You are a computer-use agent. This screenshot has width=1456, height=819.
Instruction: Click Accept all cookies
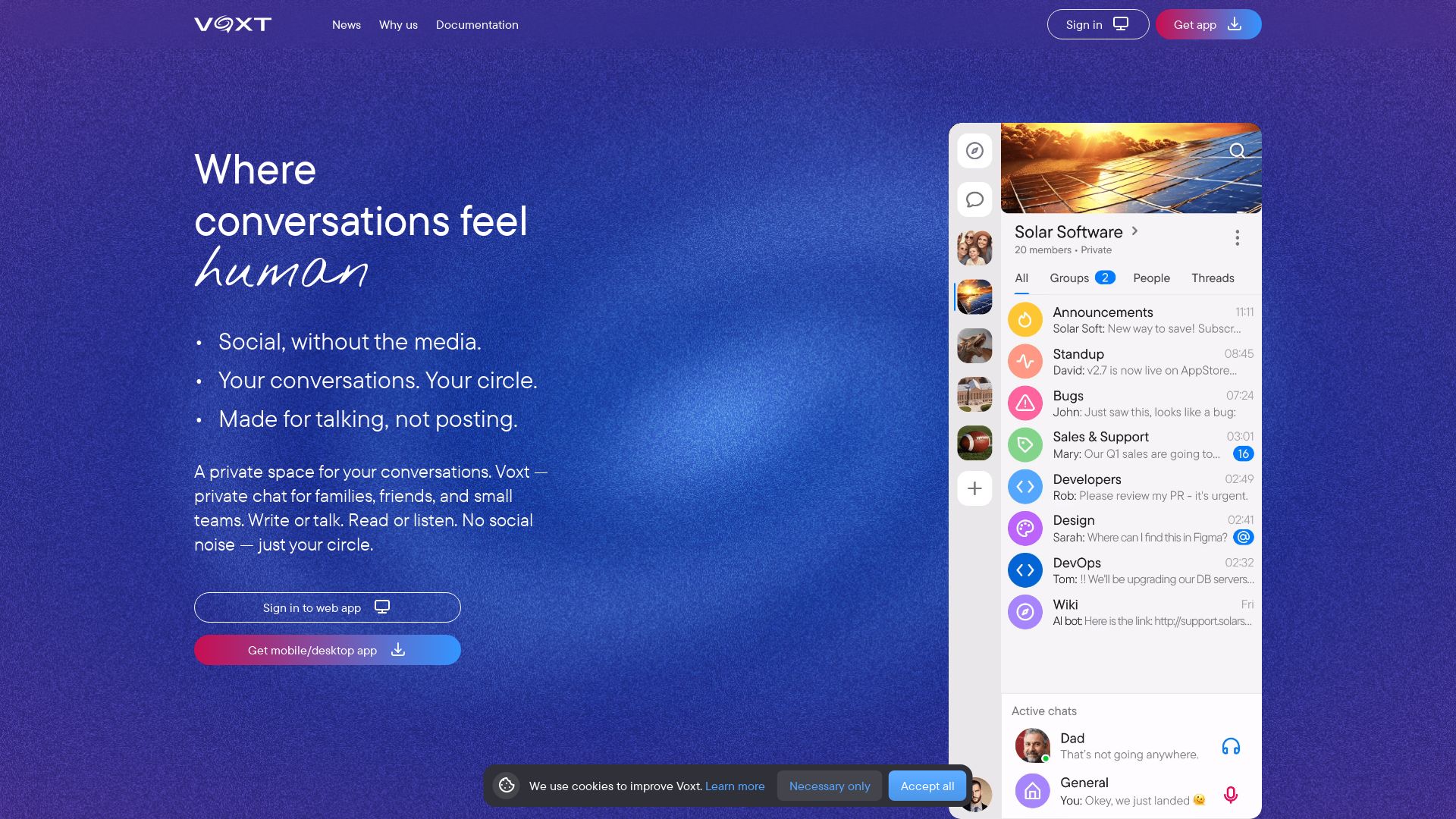pyautogui.click(x=927, y=786)
